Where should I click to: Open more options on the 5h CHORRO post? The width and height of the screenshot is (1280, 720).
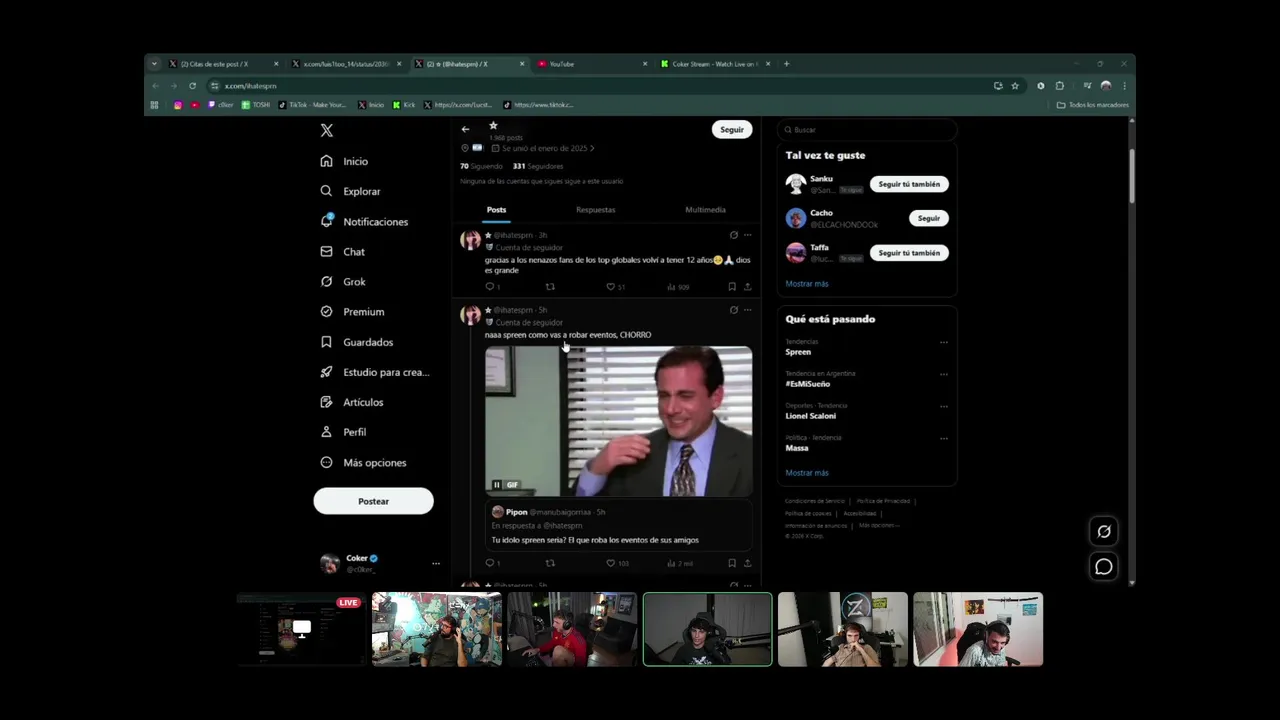coord(747,310)
